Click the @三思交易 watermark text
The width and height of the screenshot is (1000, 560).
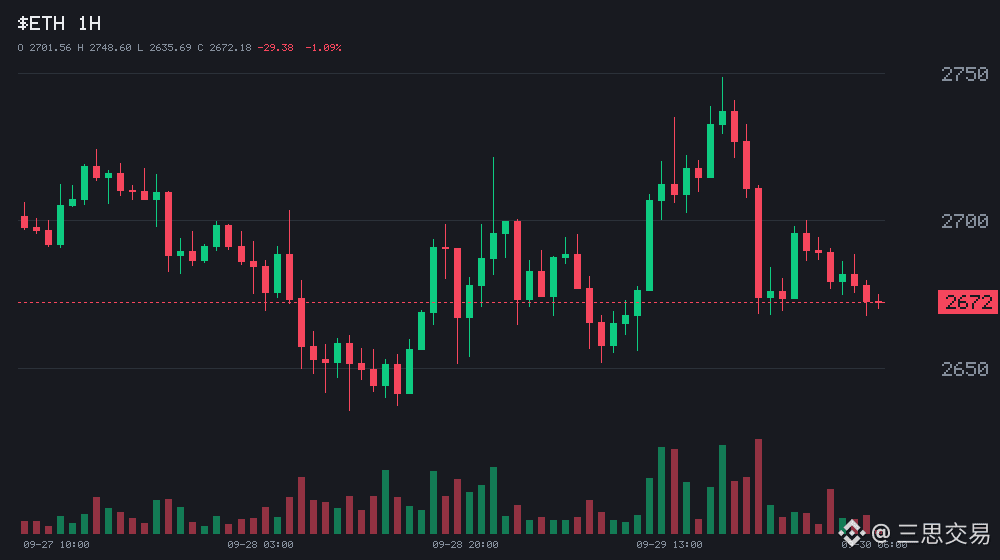click(x=930, y=533)
